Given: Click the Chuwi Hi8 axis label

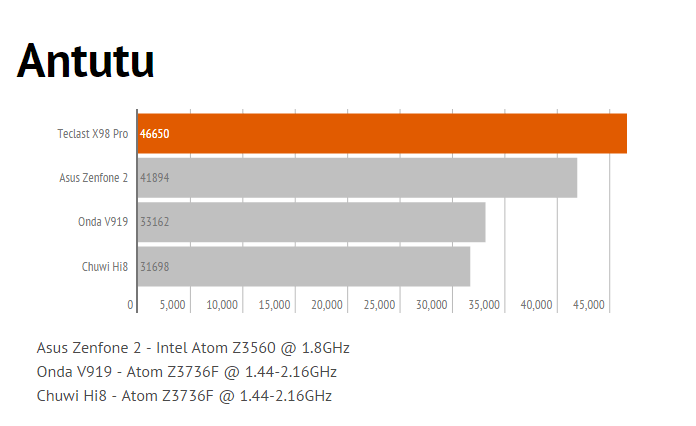Looking at the screenshot, I should pos(105,266).
